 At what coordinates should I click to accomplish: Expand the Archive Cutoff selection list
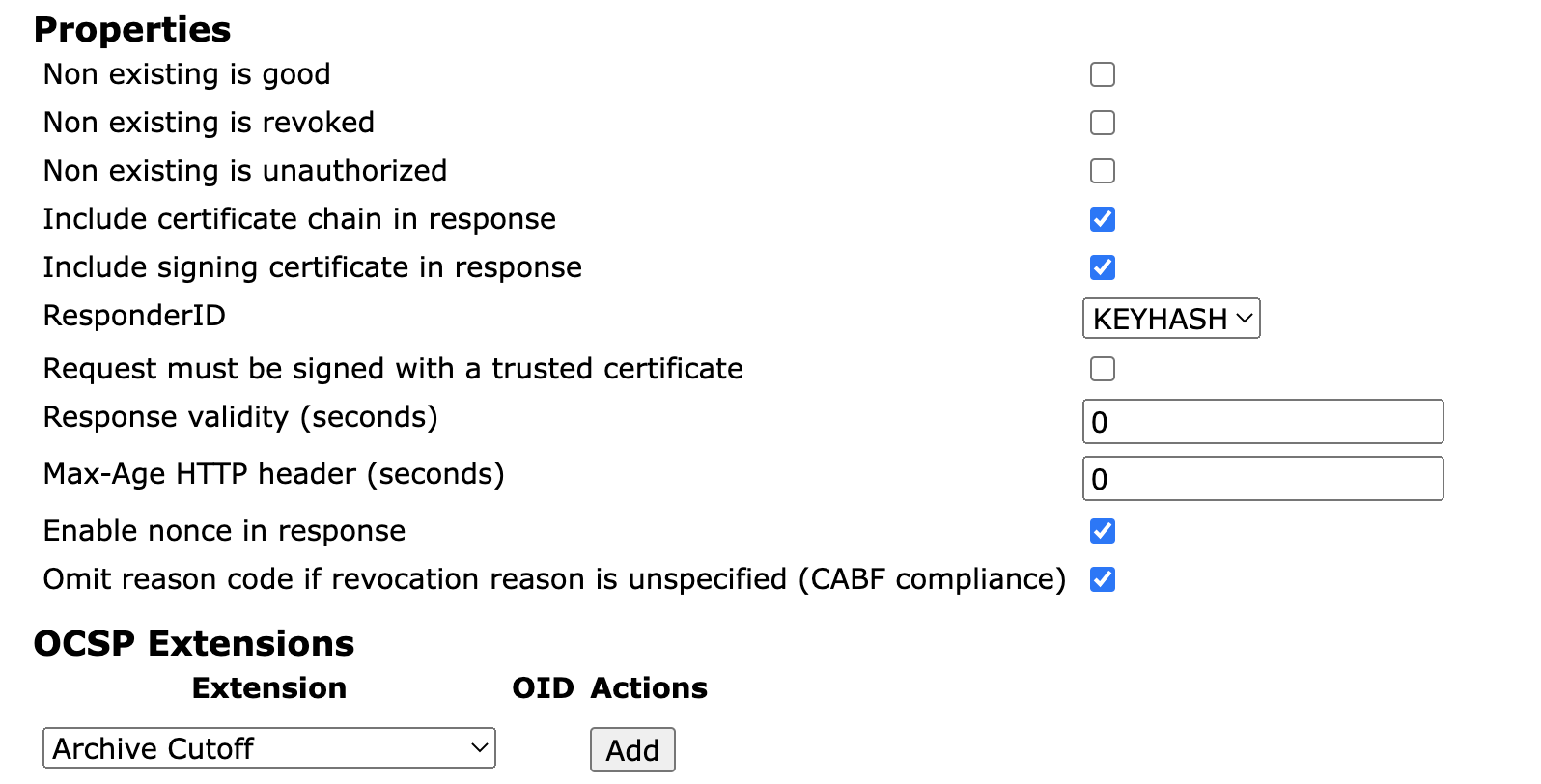pos(268,748)
